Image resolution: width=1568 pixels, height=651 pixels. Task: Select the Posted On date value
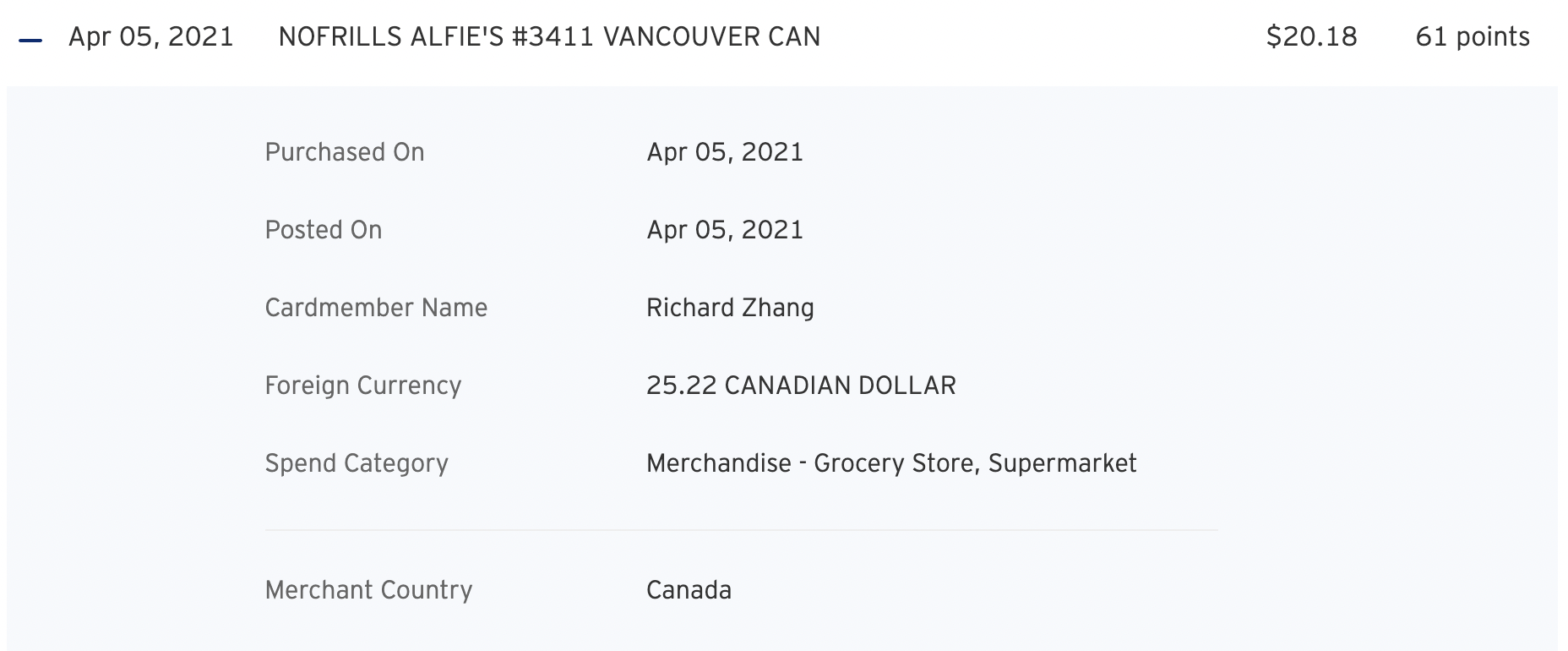click(x=724, y=230)
